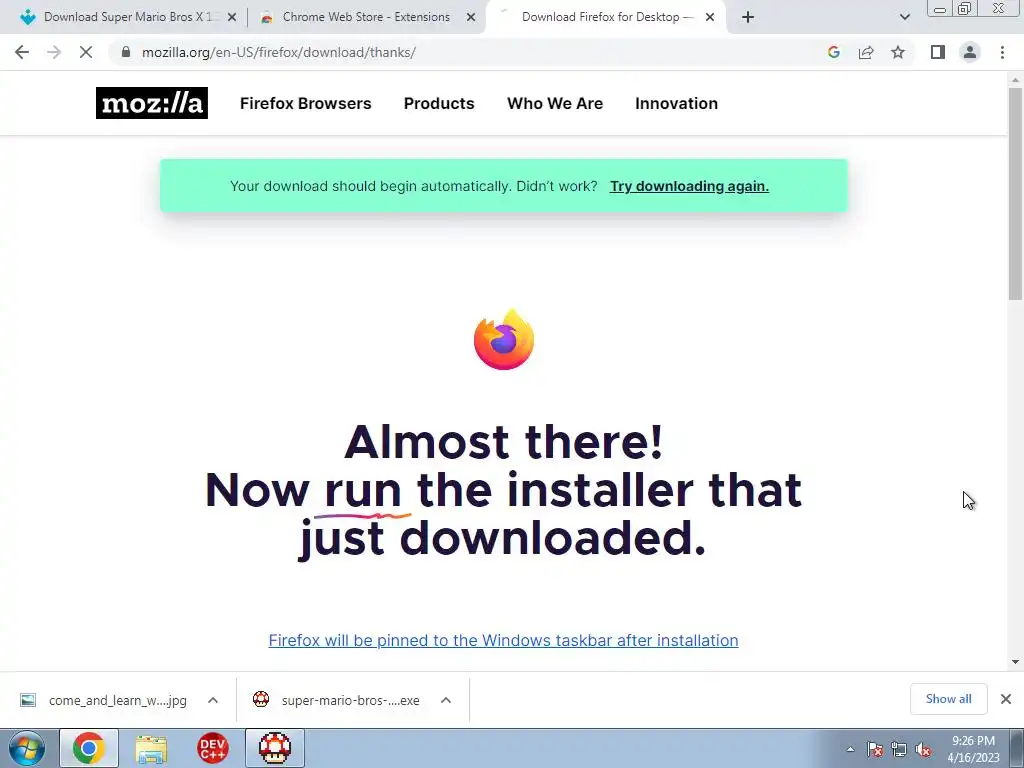Expand options for super-mario-bros exe download

coord(446,700)
